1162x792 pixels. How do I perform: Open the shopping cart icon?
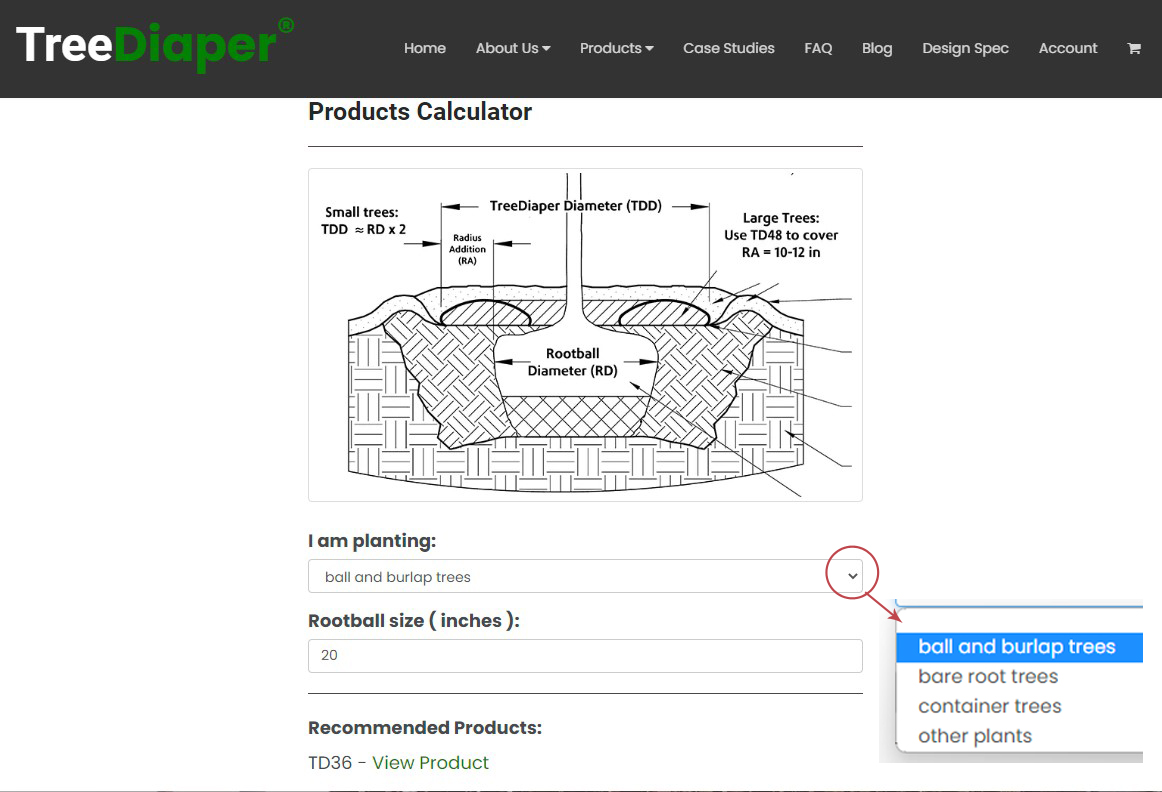click(1134, 48)
